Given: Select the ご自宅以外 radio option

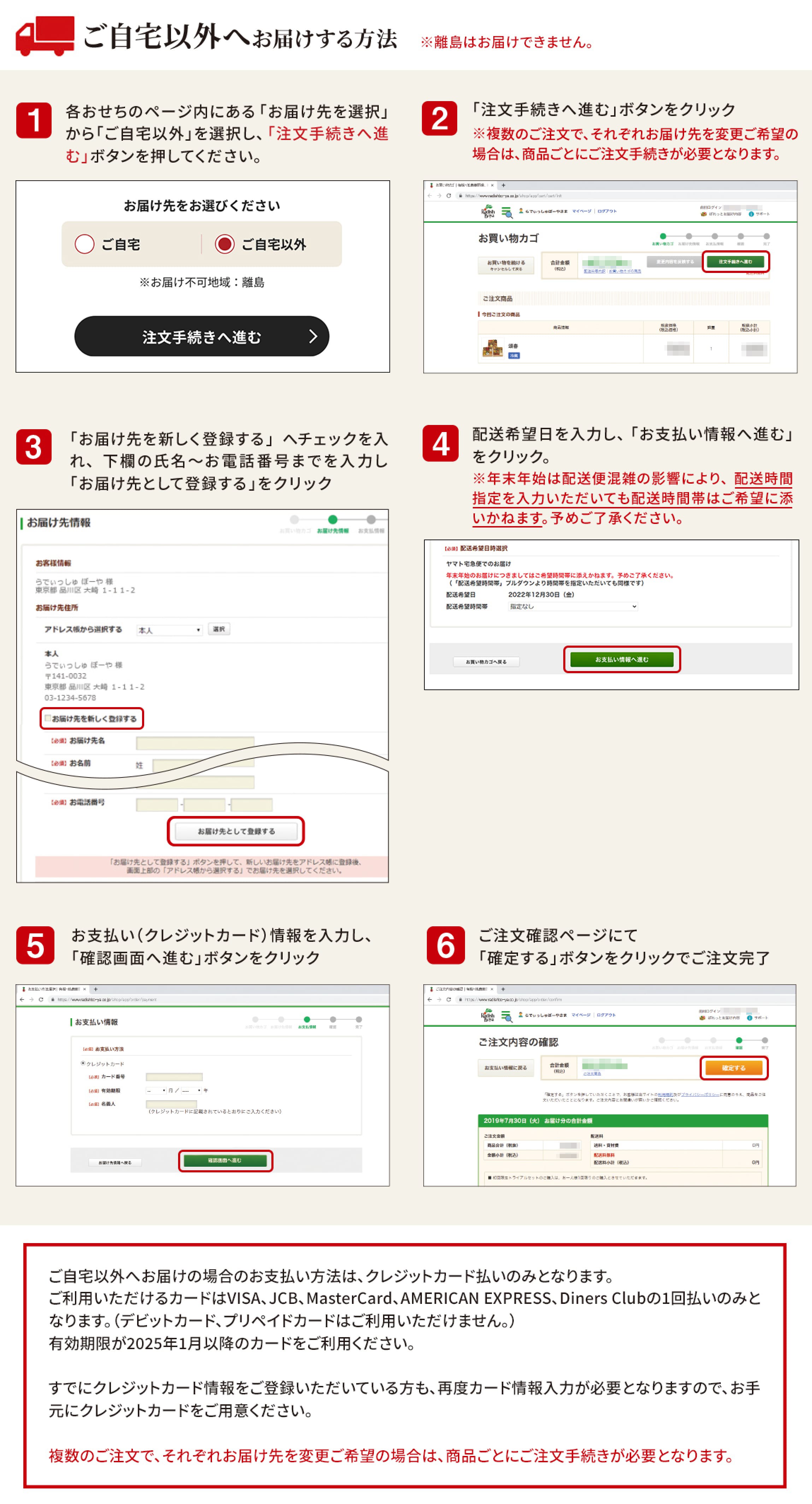Looking at the screenshot, I should (225, 244).
